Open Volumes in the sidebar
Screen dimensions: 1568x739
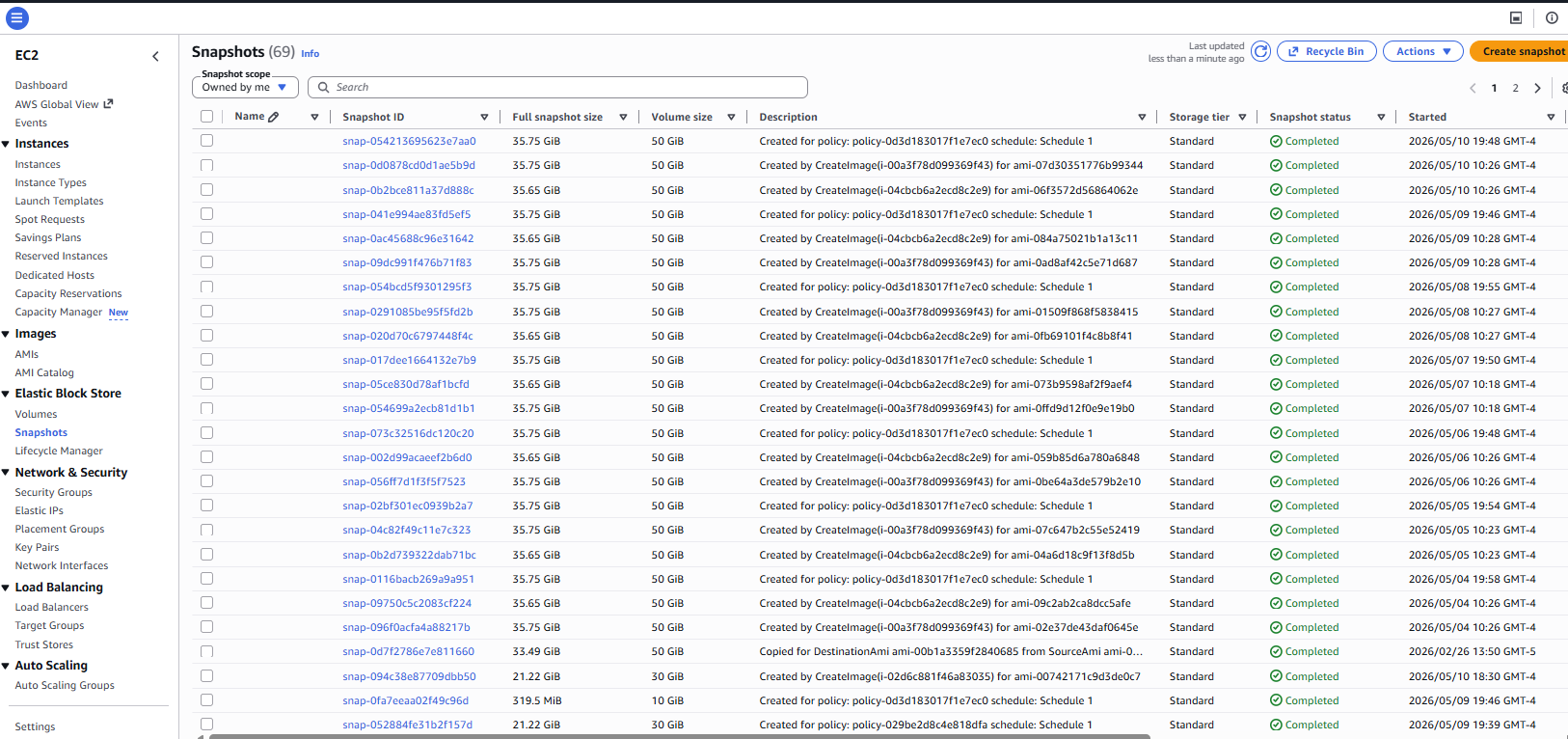point(37,414)
